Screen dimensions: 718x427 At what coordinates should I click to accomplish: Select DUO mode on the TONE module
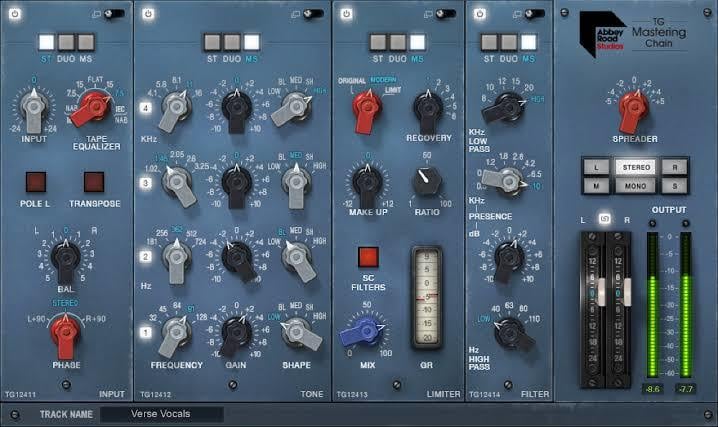(x=232, y=42)
